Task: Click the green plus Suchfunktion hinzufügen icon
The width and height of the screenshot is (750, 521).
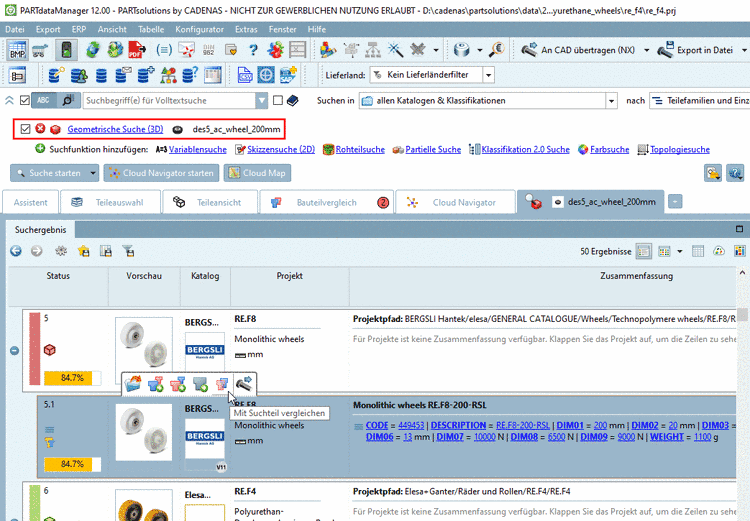Action: point(40,149)
